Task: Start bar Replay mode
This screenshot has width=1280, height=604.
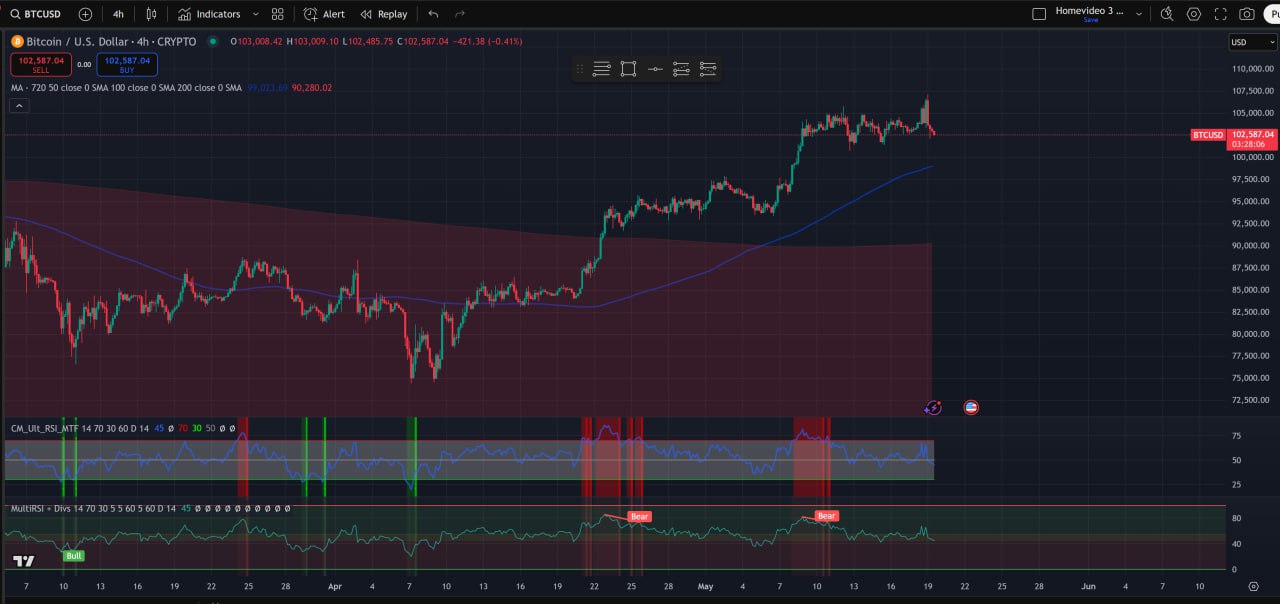Action: (x=384, y=14)
